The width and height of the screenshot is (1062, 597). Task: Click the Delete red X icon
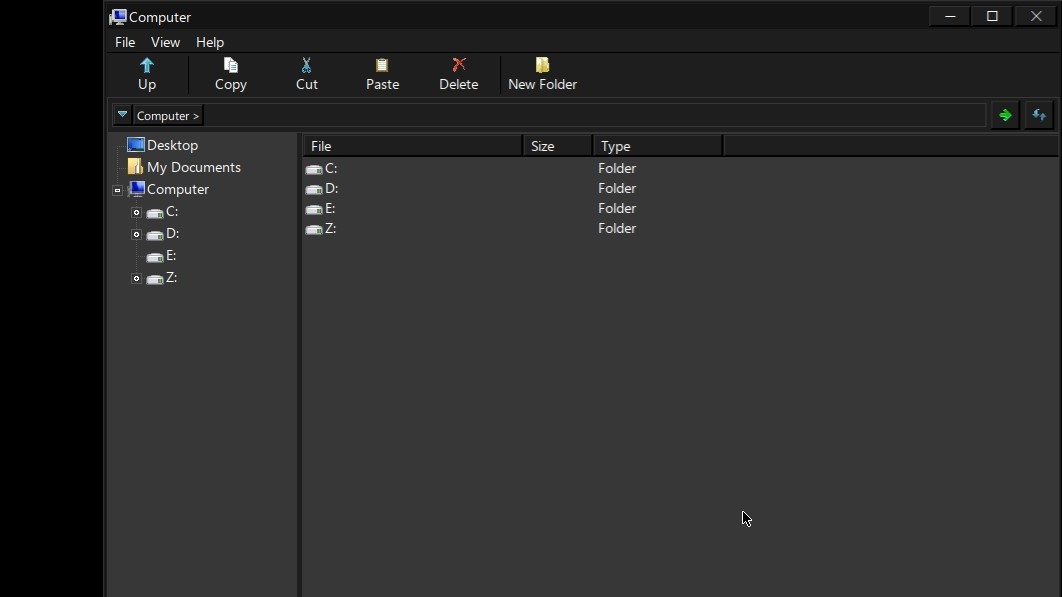click(x=458, y=66)
